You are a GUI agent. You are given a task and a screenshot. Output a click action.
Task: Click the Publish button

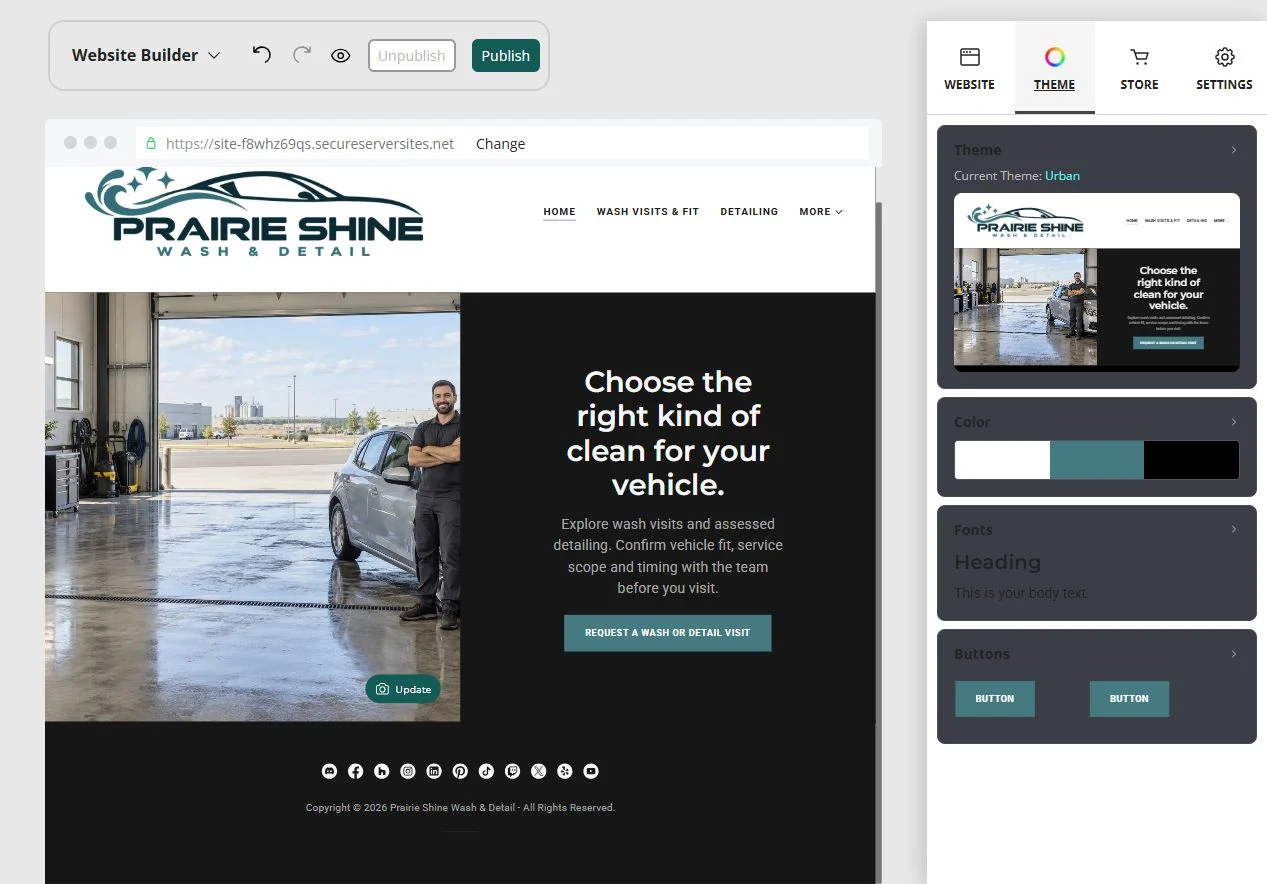[506, 56]
